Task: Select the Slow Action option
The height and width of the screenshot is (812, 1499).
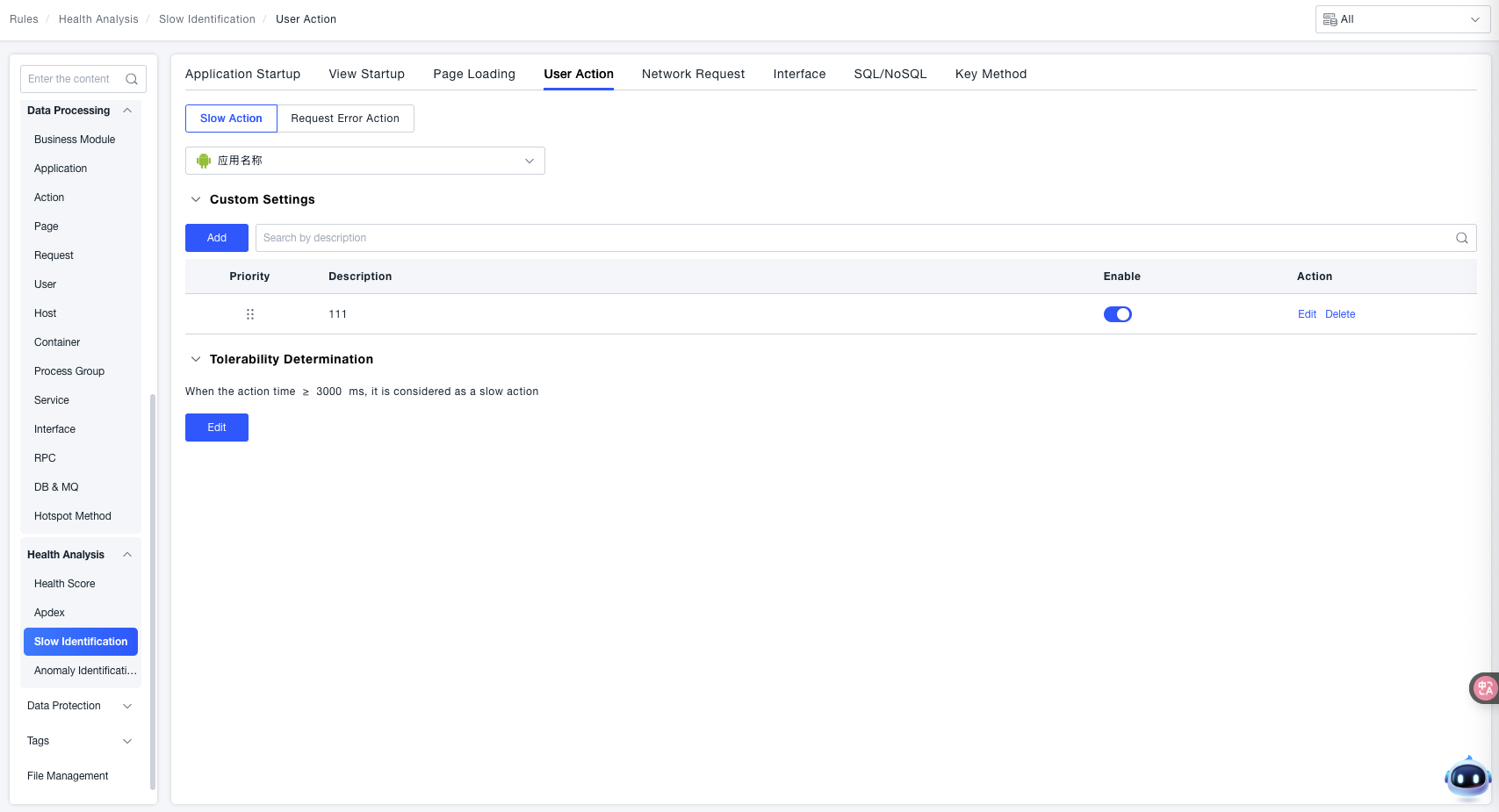Action: tap(231, 119)
